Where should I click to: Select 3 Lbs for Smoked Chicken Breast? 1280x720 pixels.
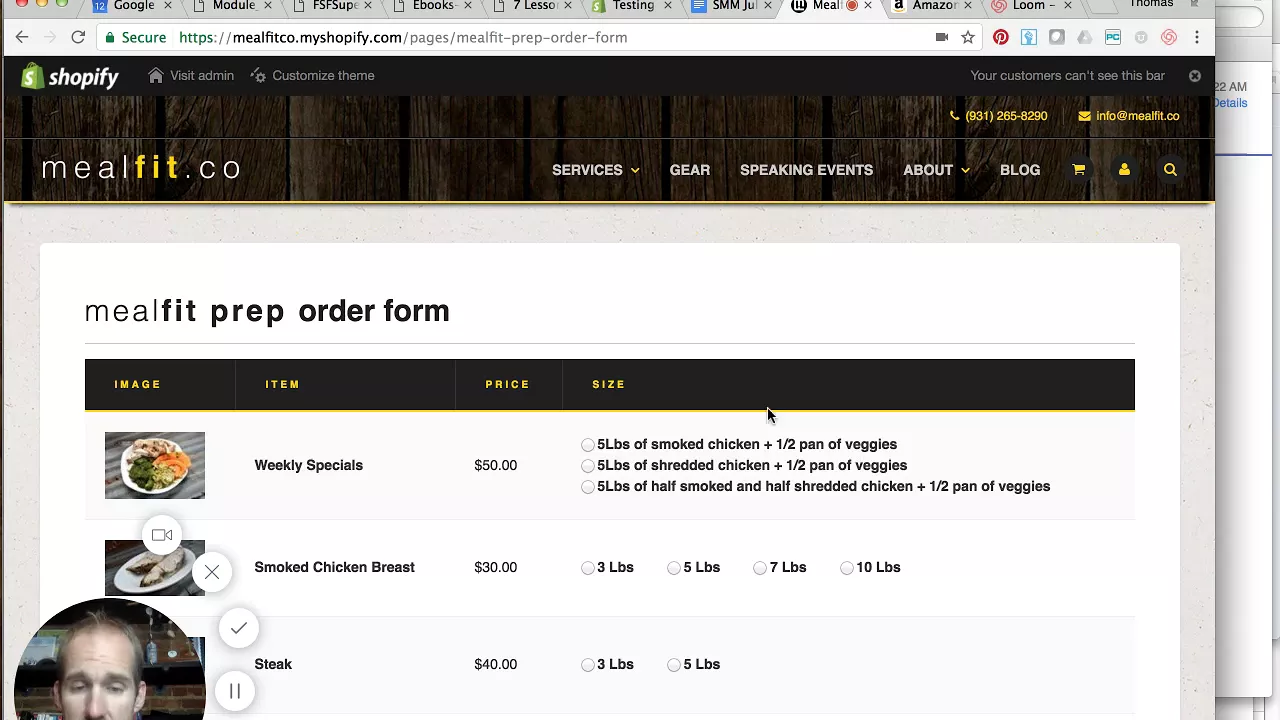point(588,568)
